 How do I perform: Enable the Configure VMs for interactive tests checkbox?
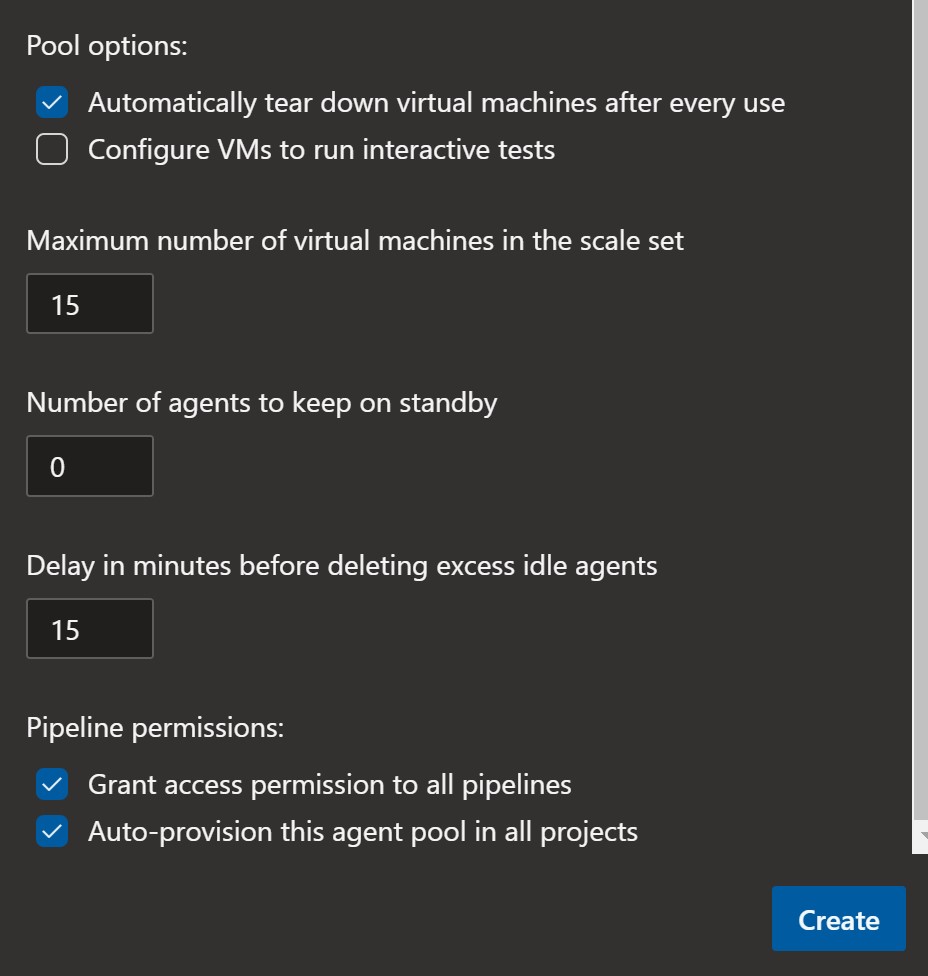(52, 149)
